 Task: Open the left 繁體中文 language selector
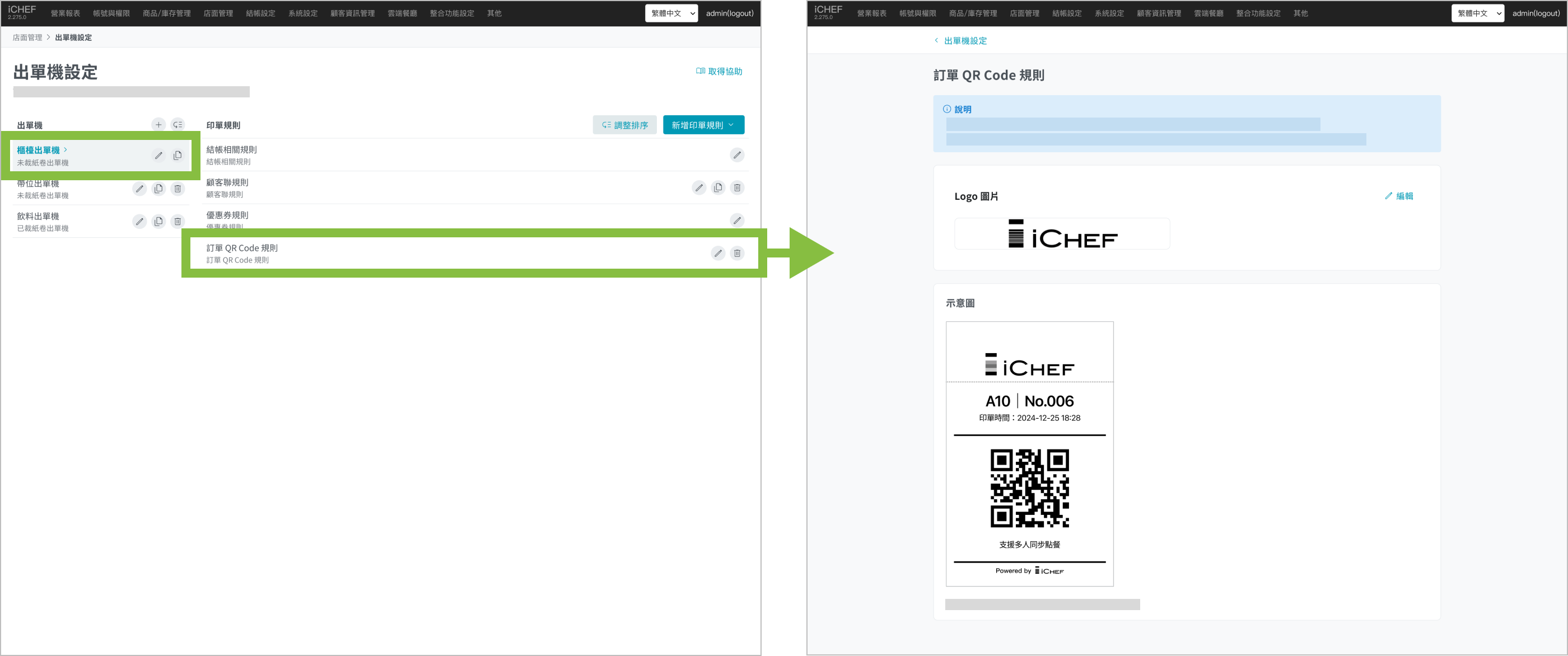(671, 13)
